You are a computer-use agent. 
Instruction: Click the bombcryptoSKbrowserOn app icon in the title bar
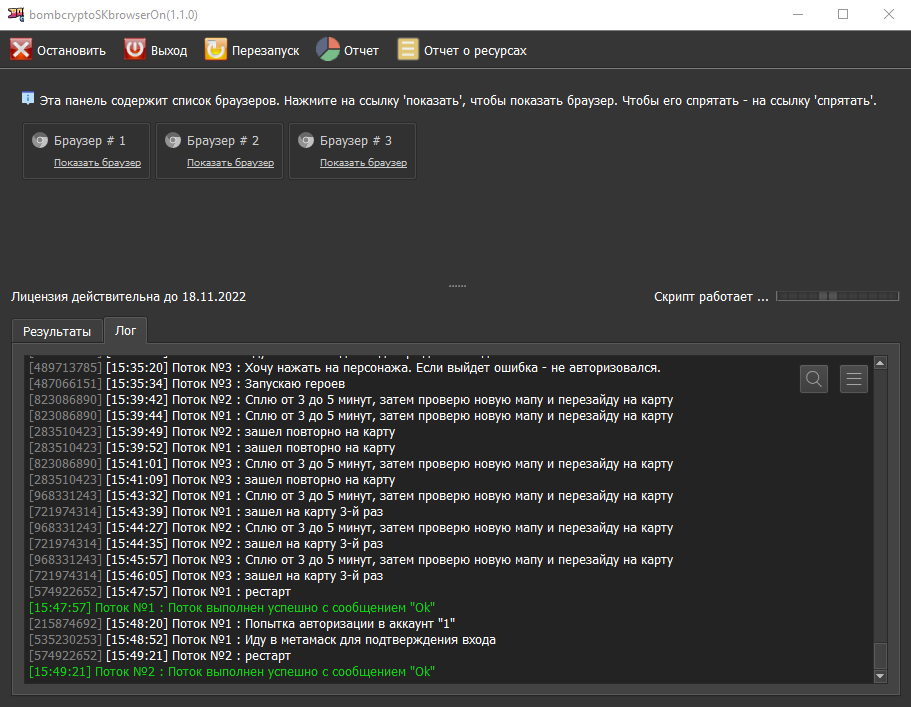(x=16, y=14)
